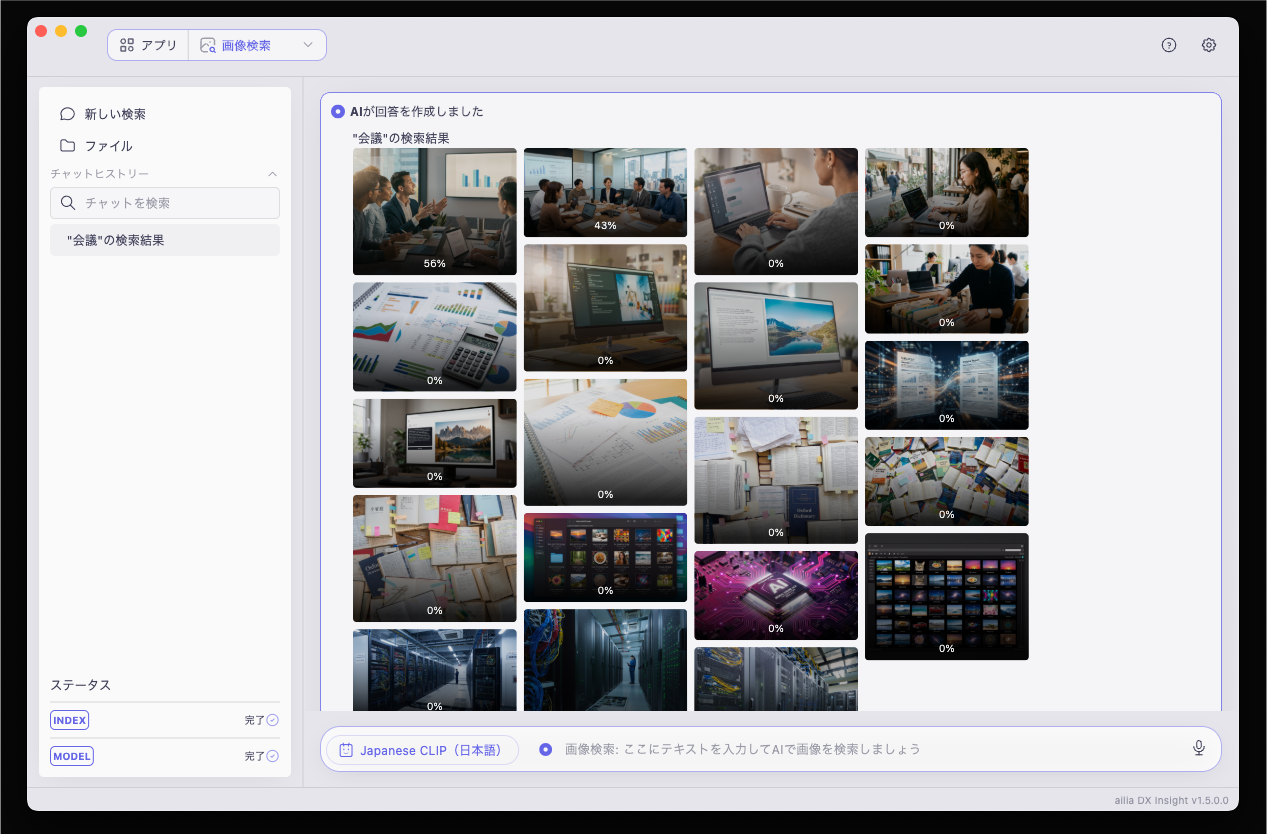This screenshot has height=834, width=1267.
Task: Open settings via the gear icon
Action: (x=1209, y=45)
